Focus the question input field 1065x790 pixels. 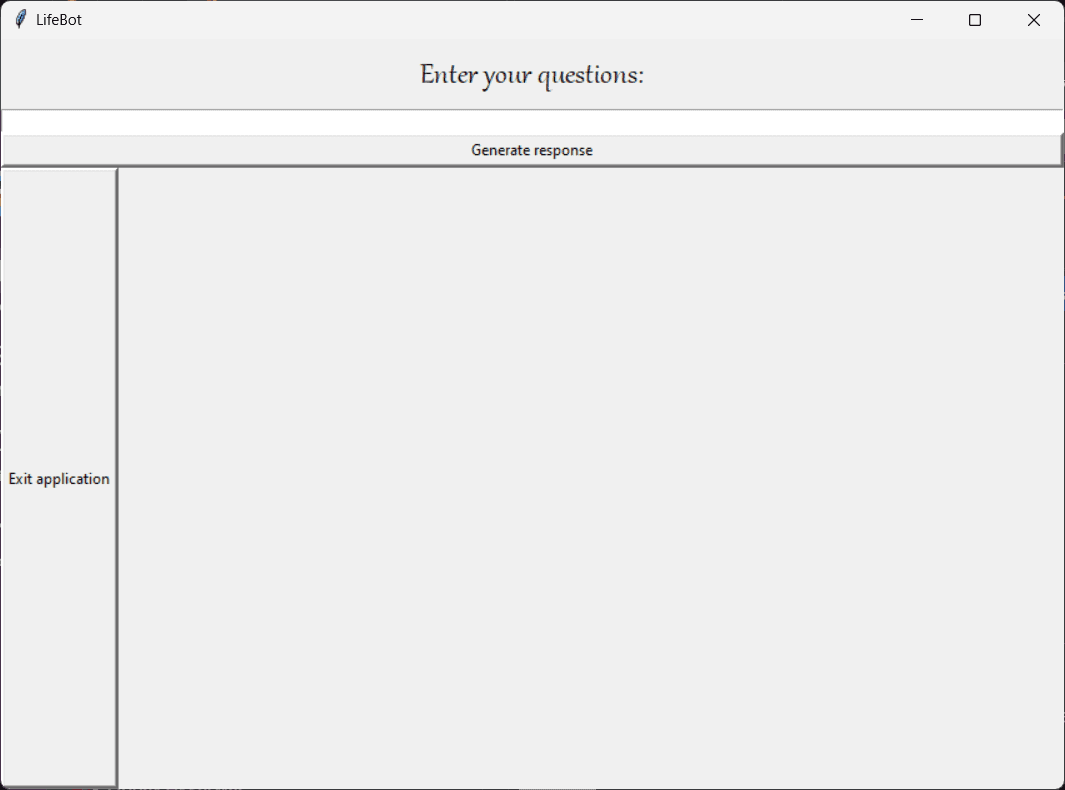pos(532,123)
